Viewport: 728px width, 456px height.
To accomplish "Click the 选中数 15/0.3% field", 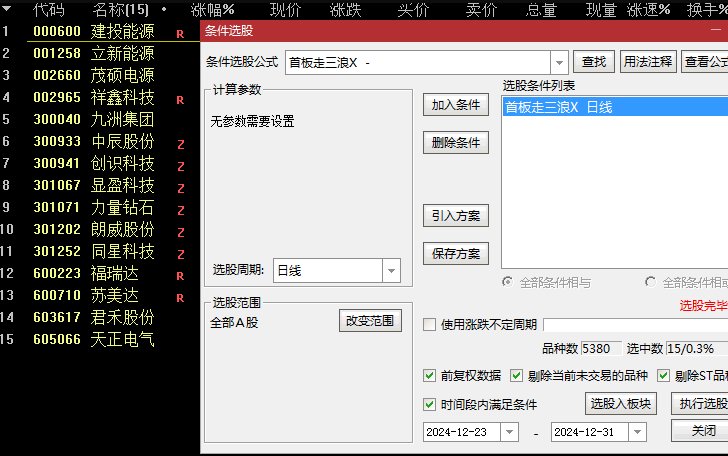I will tap(696, 348).
